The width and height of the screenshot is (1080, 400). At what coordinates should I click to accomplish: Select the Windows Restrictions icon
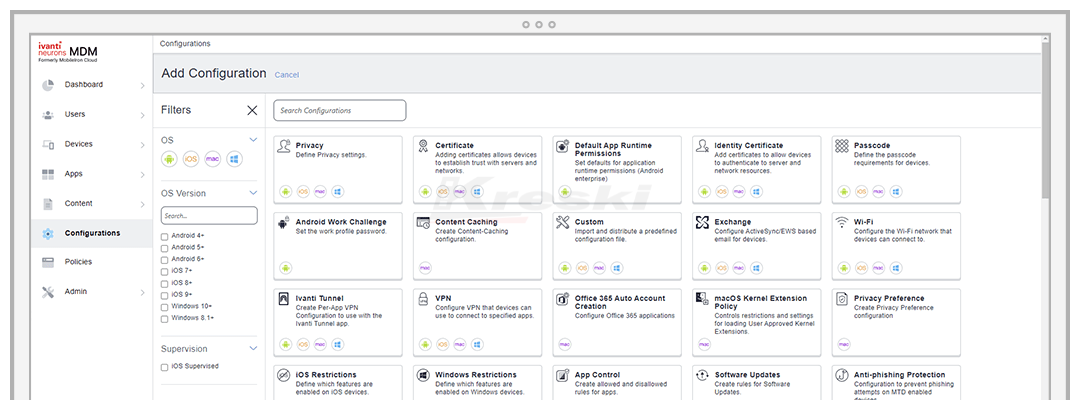(423, 375)
